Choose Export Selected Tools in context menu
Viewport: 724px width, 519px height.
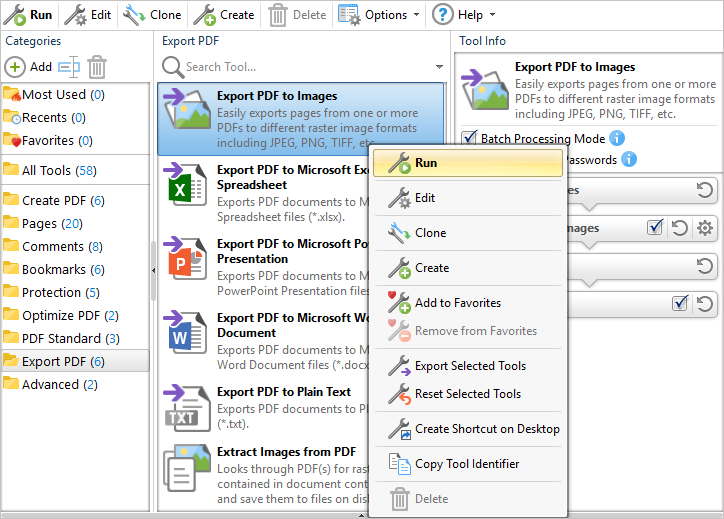coord(468,366)
